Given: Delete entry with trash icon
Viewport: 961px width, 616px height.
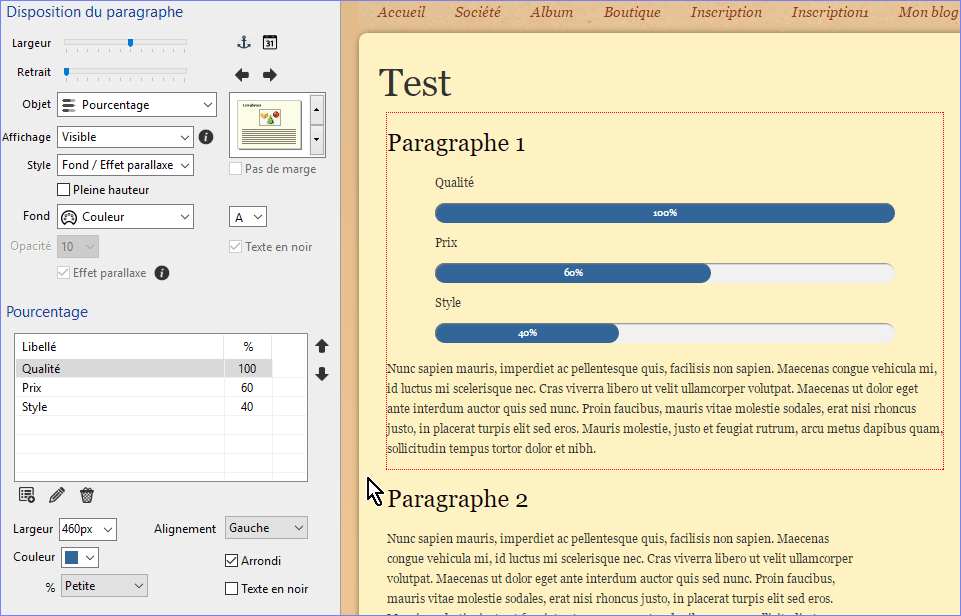Looking at the screenshot, I should point(87,495).
